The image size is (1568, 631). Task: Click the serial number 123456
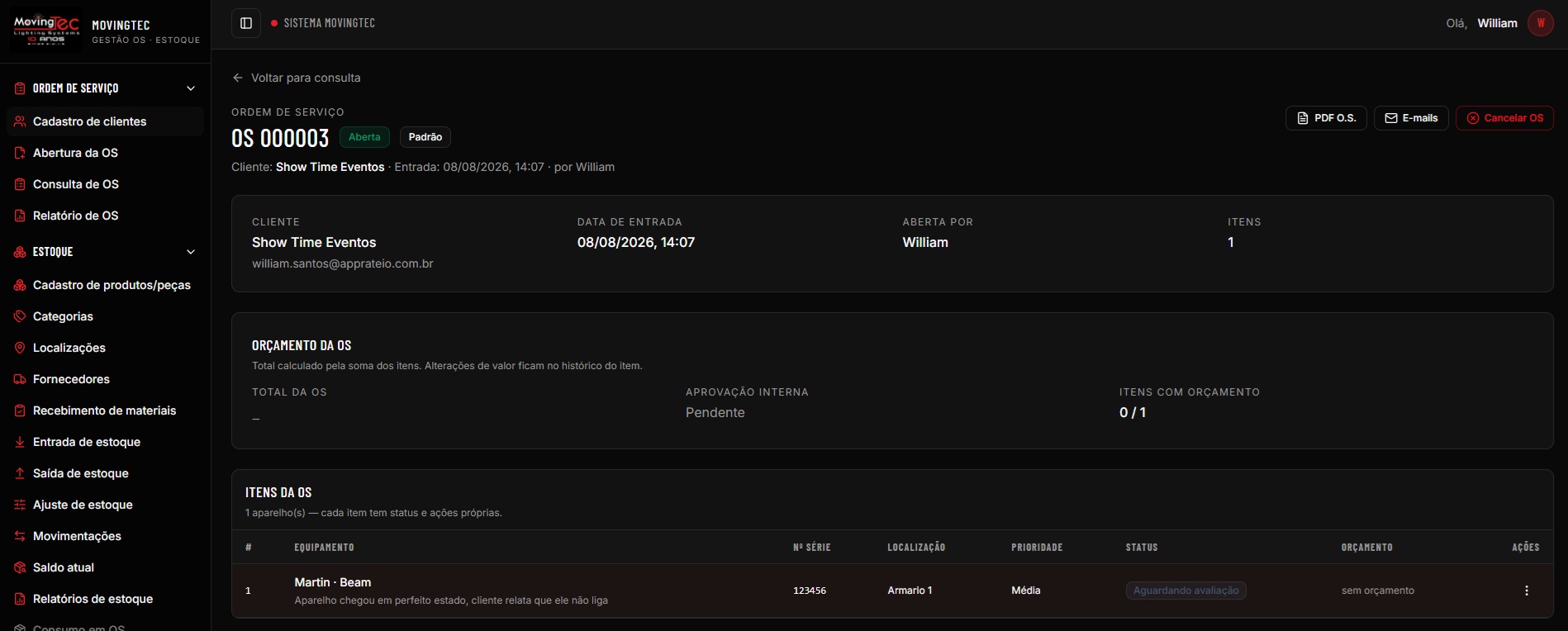(810, 591)
